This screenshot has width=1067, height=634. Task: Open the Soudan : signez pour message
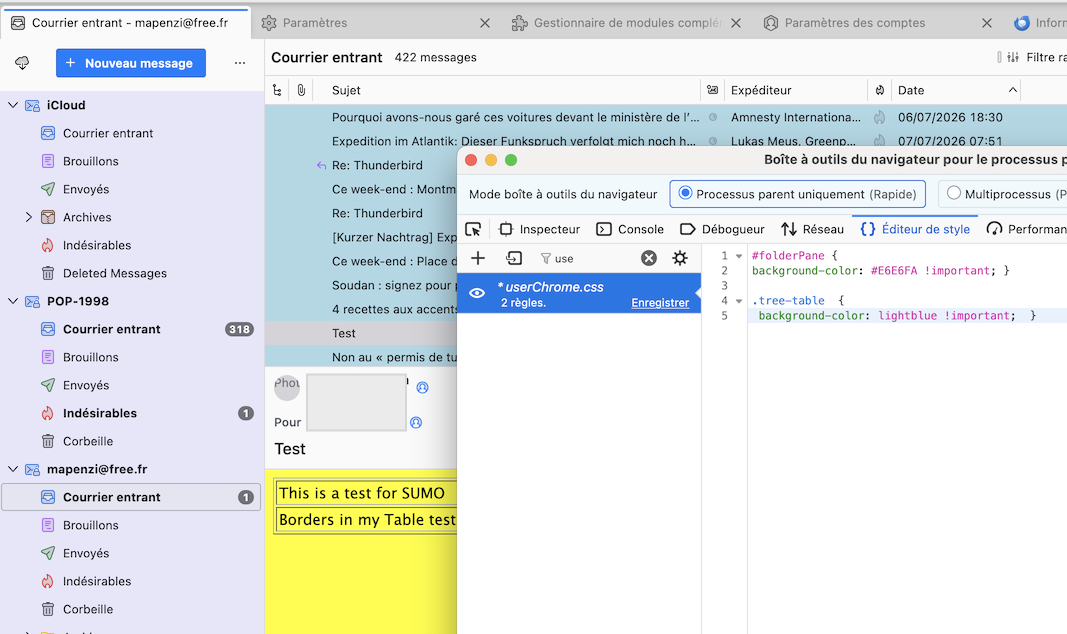pyautogui.click(x=361, y=285)
